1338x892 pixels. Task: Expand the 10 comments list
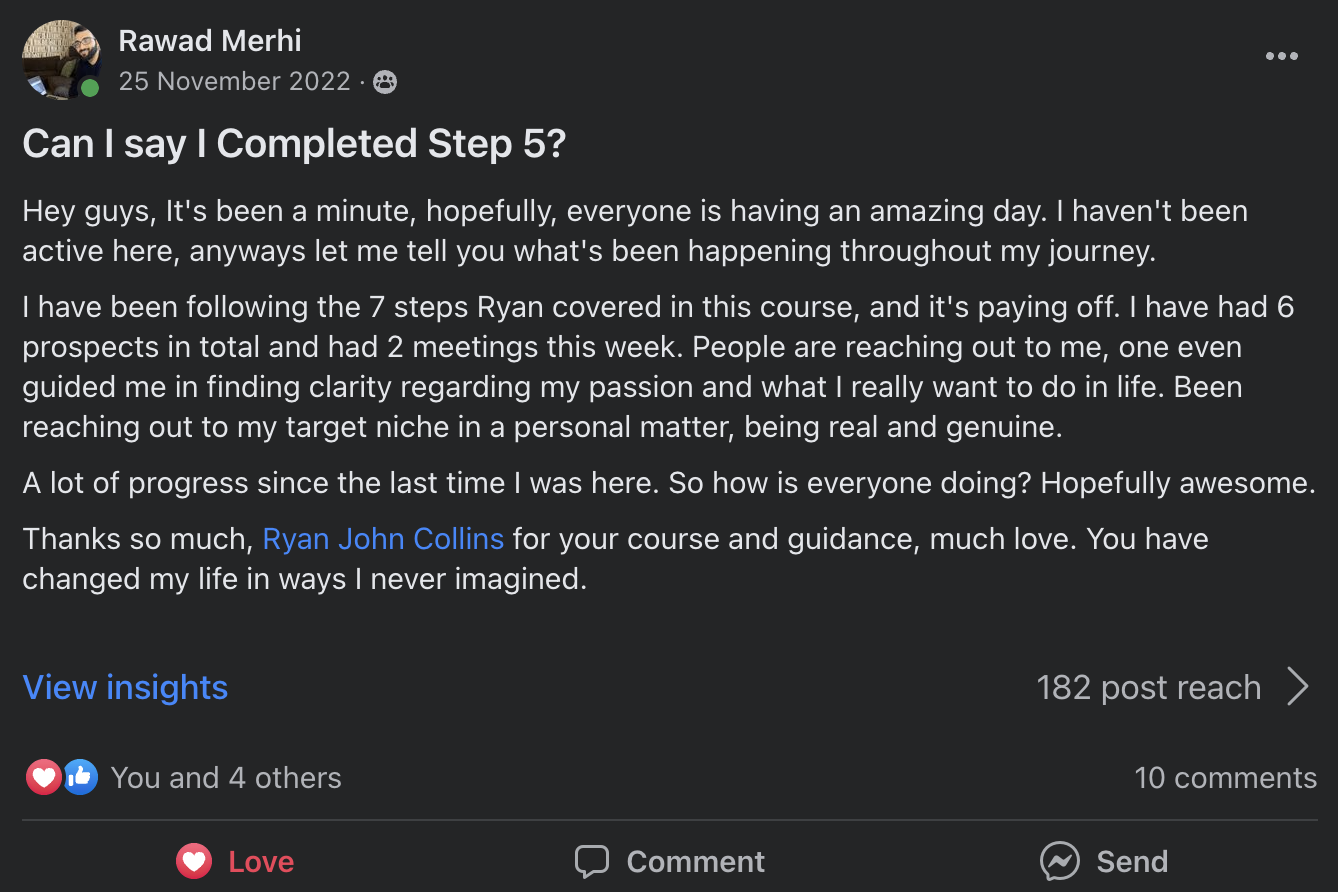point(1225,778)
